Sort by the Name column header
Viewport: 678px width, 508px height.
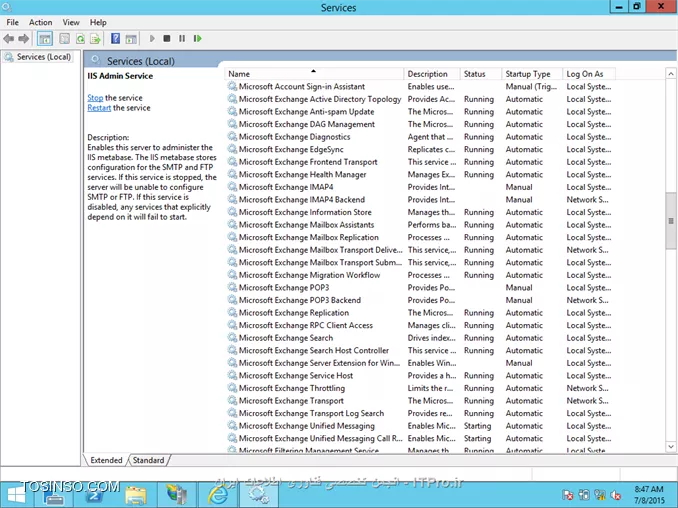coord(314,74)
